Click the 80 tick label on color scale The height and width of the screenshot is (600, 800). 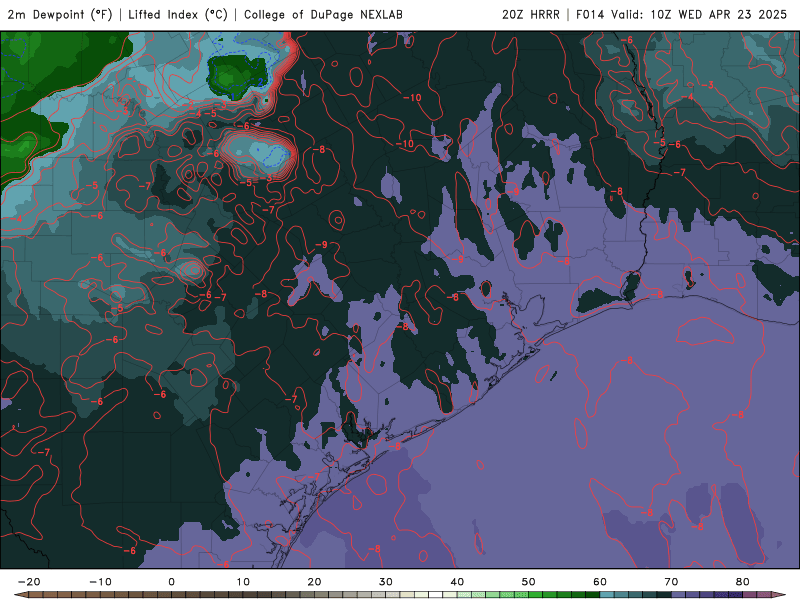[743, 582]
